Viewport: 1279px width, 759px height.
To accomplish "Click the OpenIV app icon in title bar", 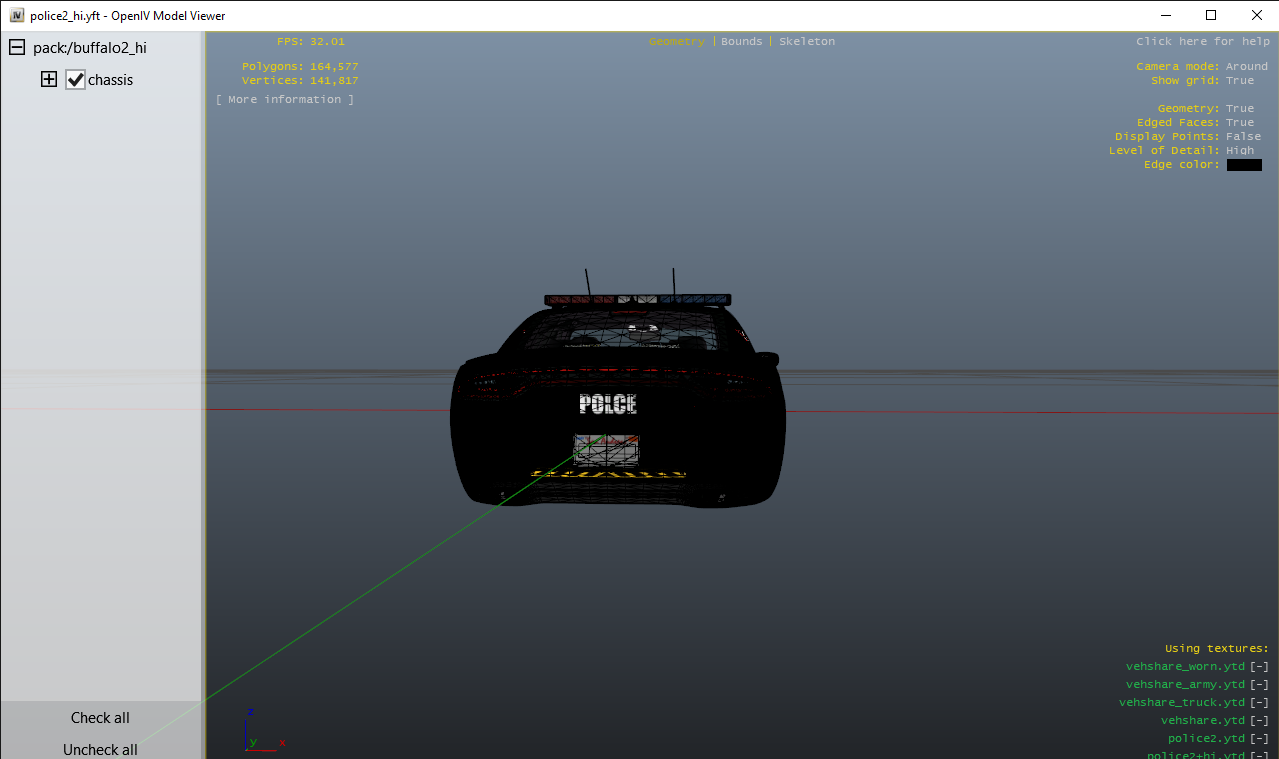I will pyautogui.click(x=16, y=16).
